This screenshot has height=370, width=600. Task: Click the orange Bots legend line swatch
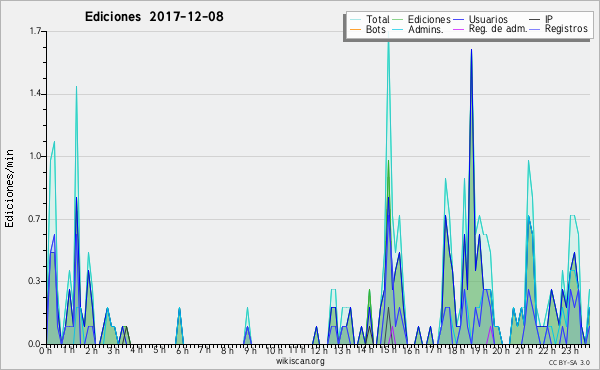(355, 29)
